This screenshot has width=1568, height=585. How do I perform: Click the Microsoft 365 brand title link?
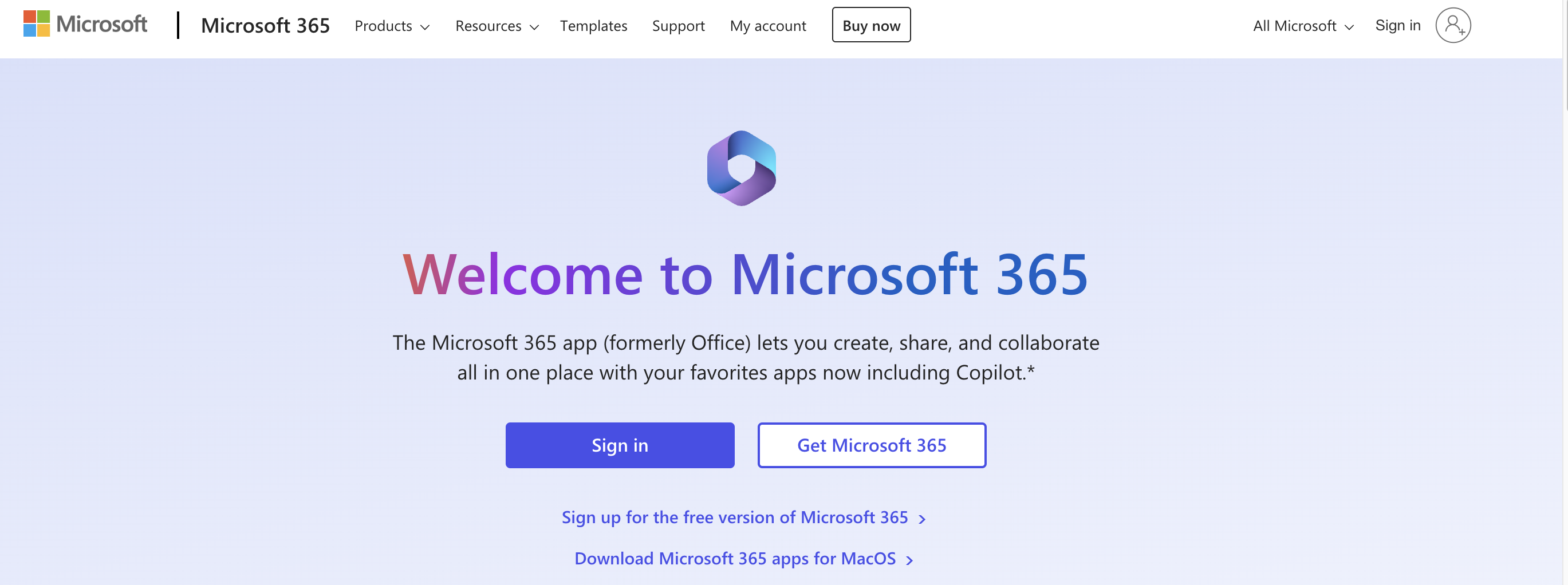click(265, 26)
